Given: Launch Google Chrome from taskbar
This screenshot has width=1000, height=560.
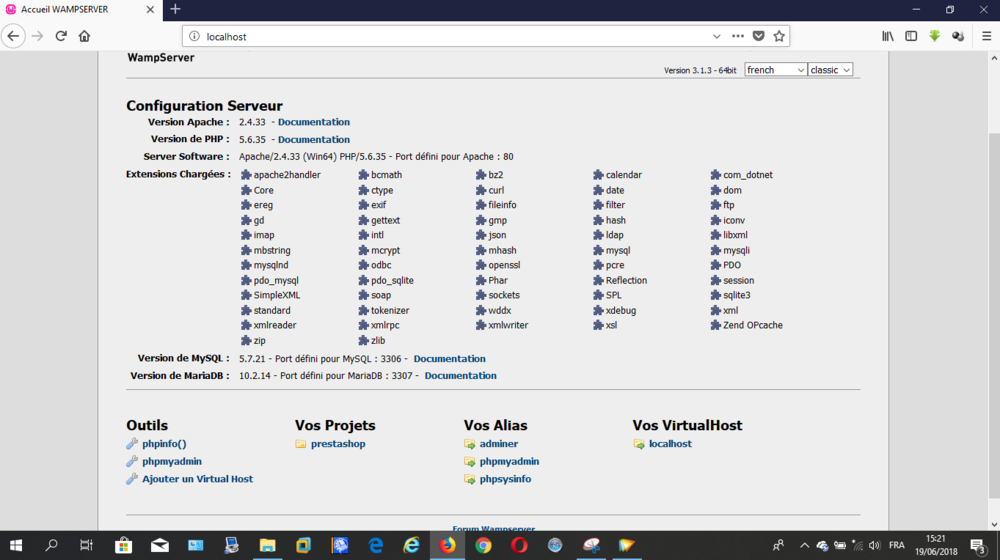Looking at the screenshot, I should 483,545.
